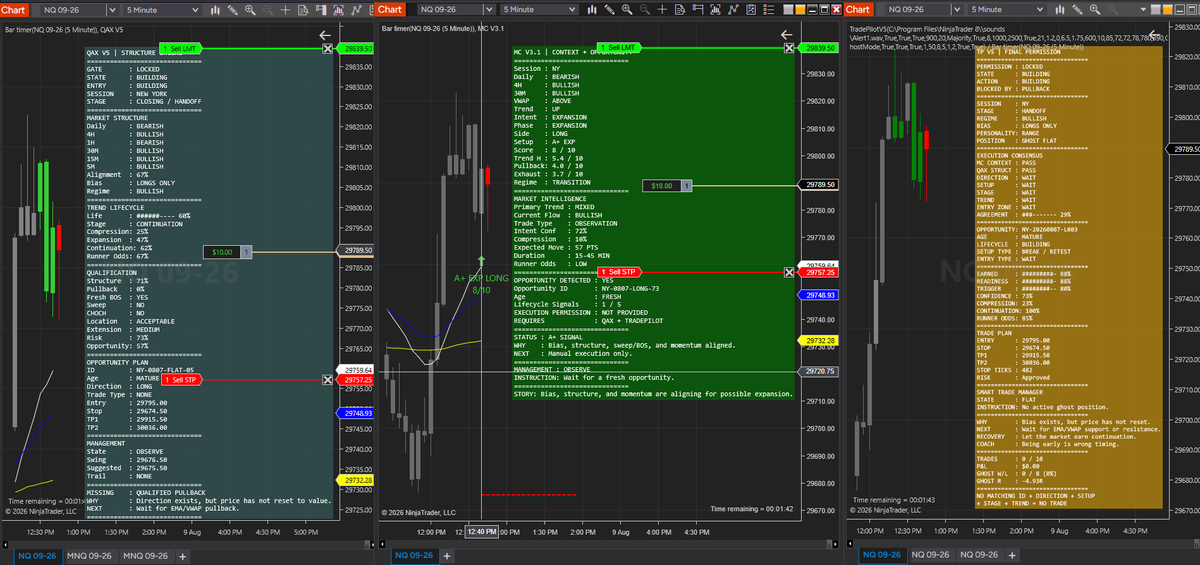Click return arrow in left chart

click(325, 35)
